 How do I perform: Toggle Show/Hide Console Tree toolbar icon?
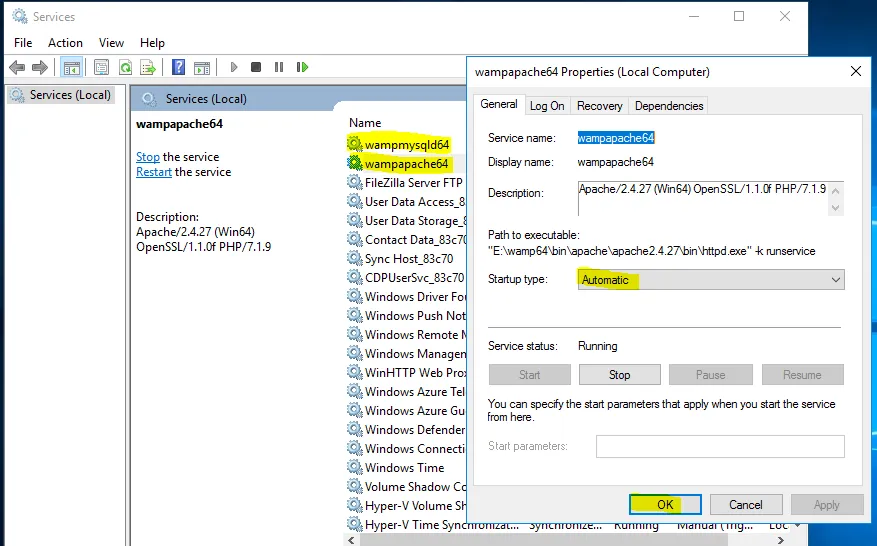pyautogui.click(x=72, y=68)
